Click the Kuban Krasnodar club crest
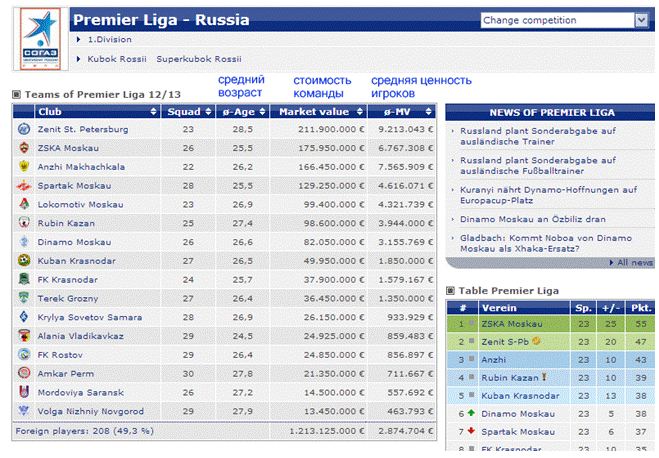 tap(24, 261)
